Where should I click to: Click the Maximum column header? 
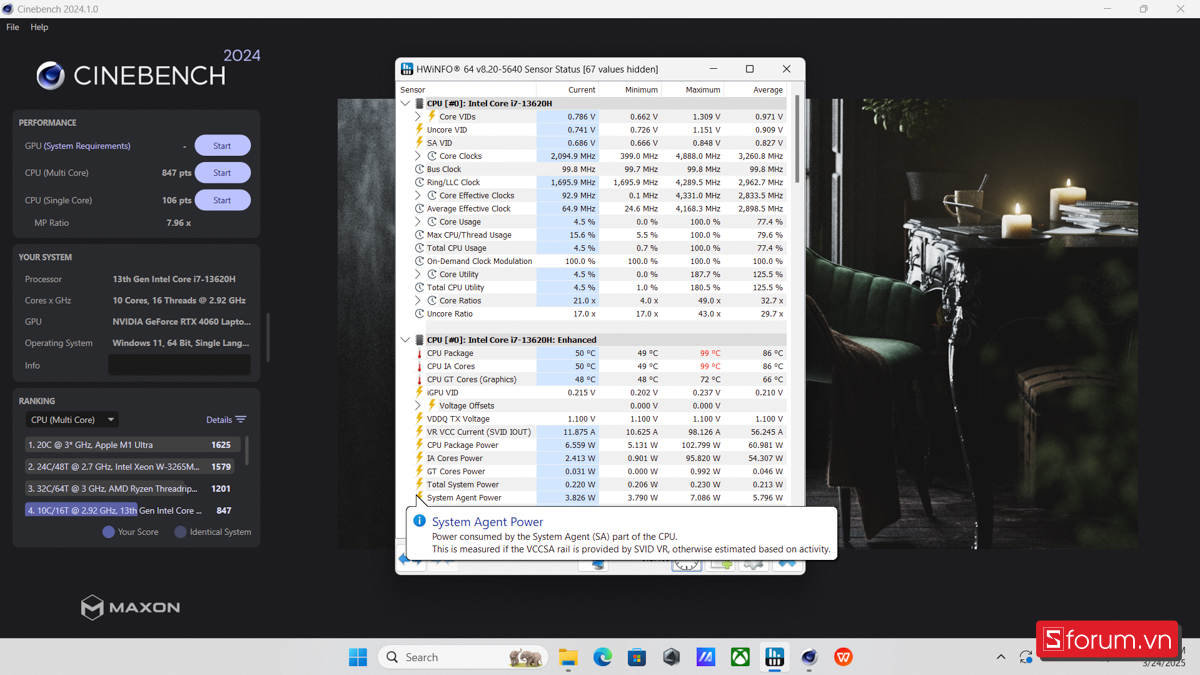[692, 90]
